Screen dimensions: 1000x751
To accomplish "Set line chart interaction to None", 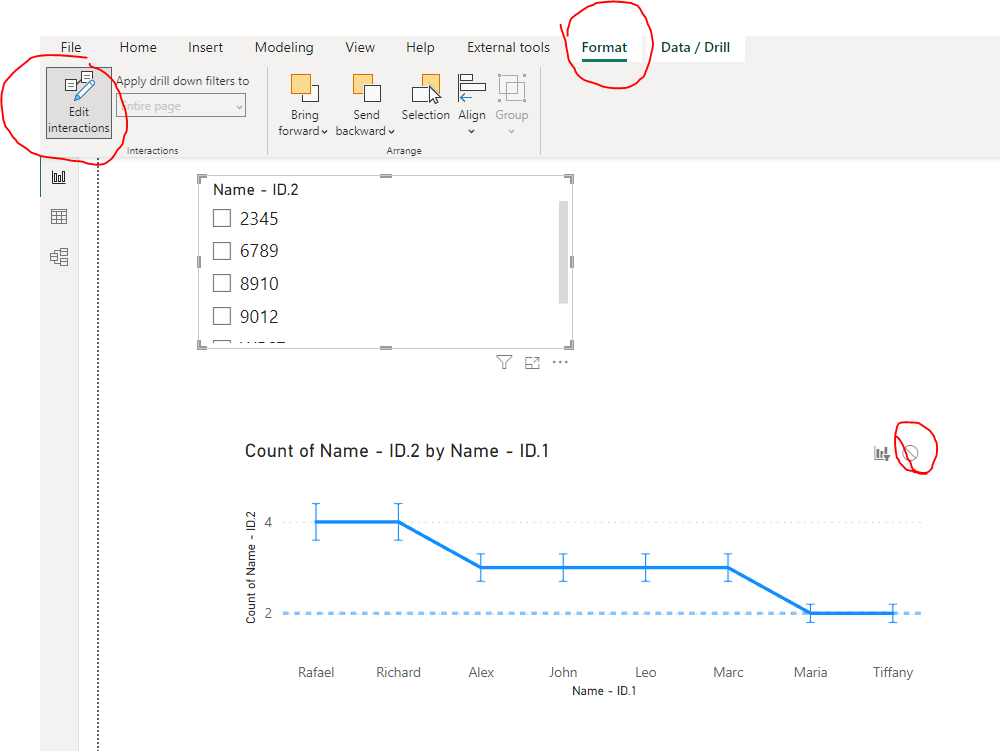I will [910, 453].
